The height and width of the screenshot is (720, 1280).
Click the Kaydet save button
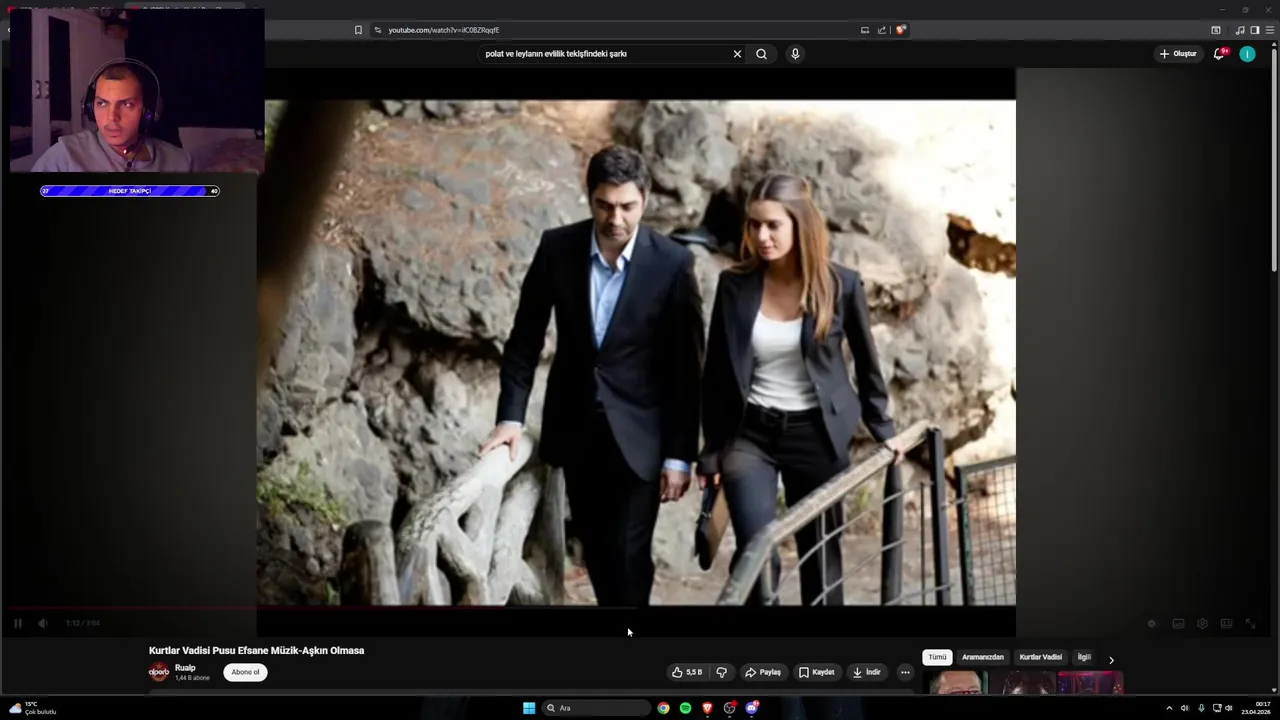(816, 672)
